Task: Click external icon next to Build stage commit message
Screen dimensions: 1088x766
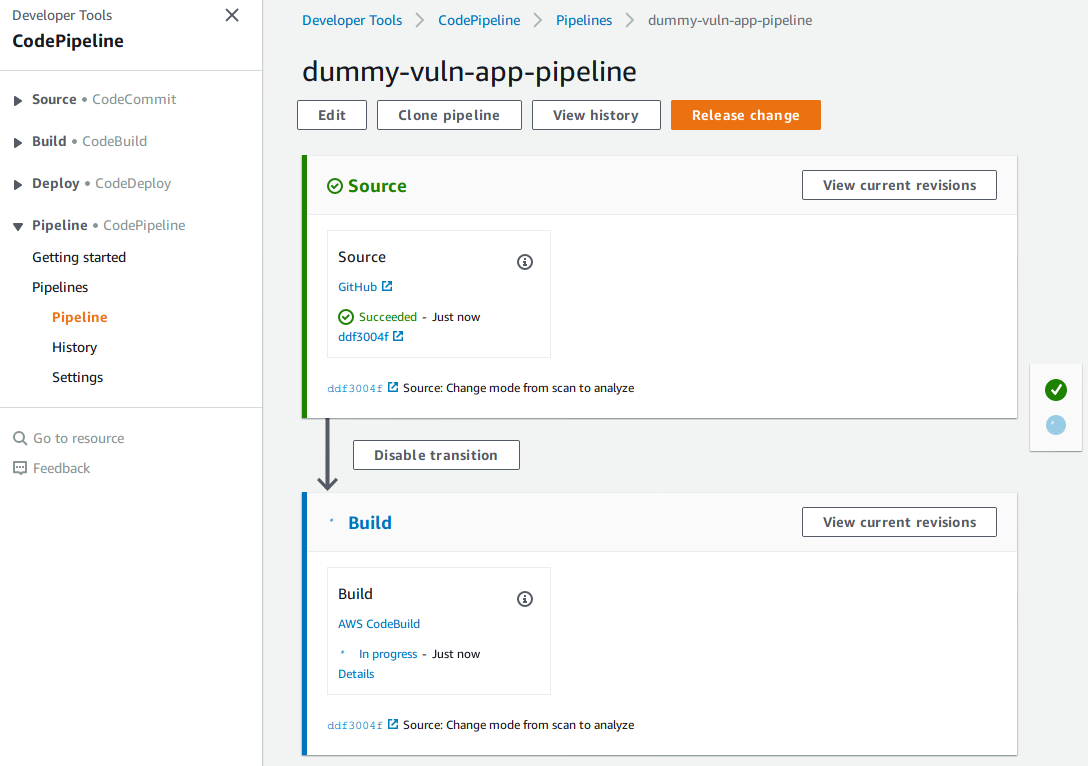Action: tap(393, 724)
